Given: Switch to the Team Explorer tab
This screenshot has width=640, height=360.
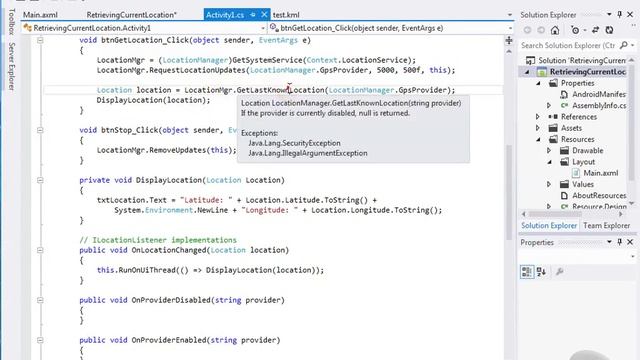Looking at the screenshot, I should [x=606, y=225].
